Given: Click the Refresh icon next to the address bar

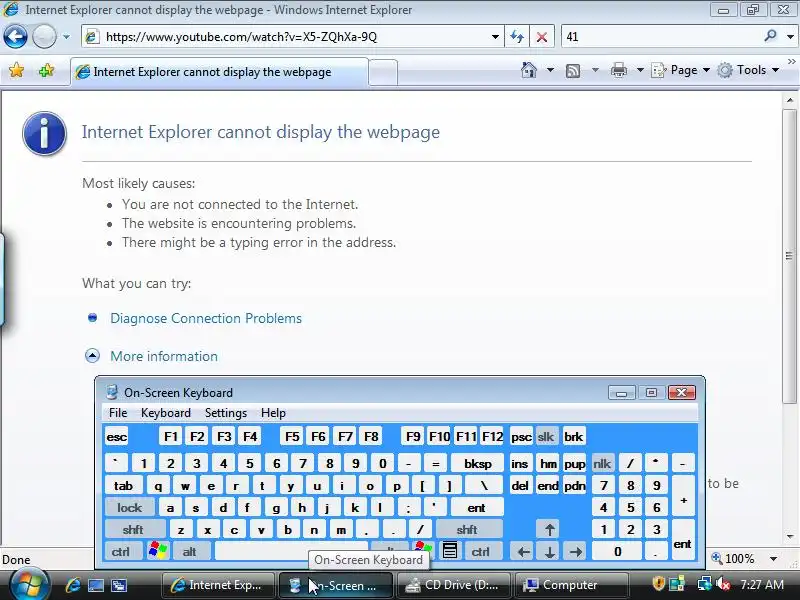Looking at the screenshot, I should point(517,37).
